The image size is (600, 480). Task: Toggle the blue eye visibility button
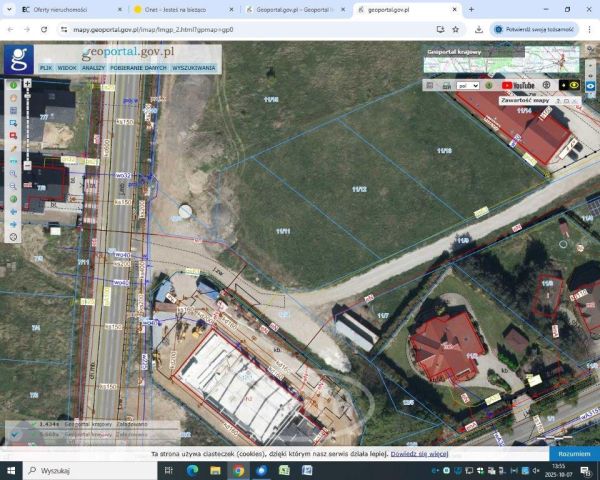click(x=590, y=86)
